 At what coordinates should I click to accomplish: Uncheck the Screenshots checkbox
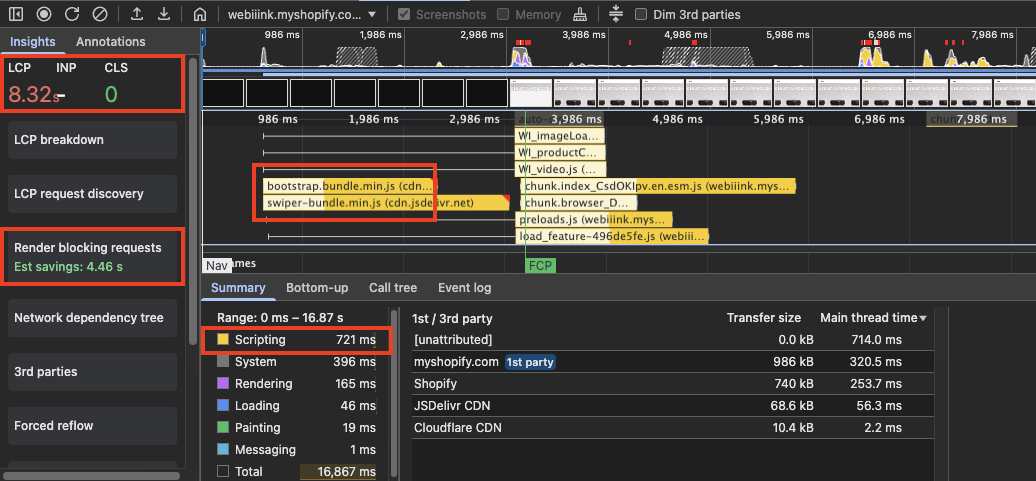pos(404,15)
